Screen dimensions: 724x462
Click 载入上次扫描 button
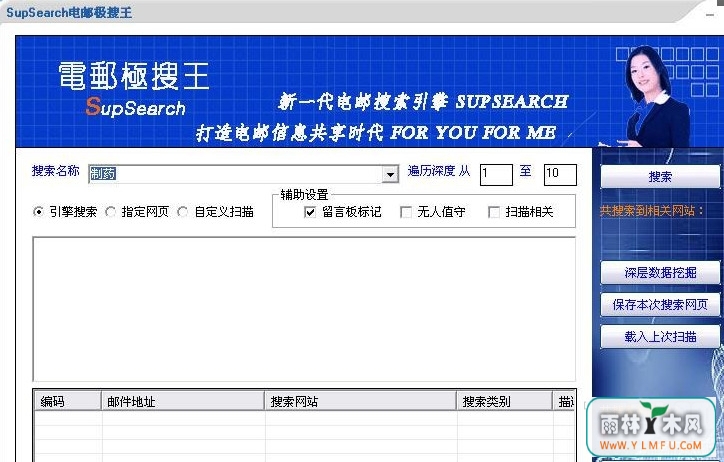pos(660,336)
